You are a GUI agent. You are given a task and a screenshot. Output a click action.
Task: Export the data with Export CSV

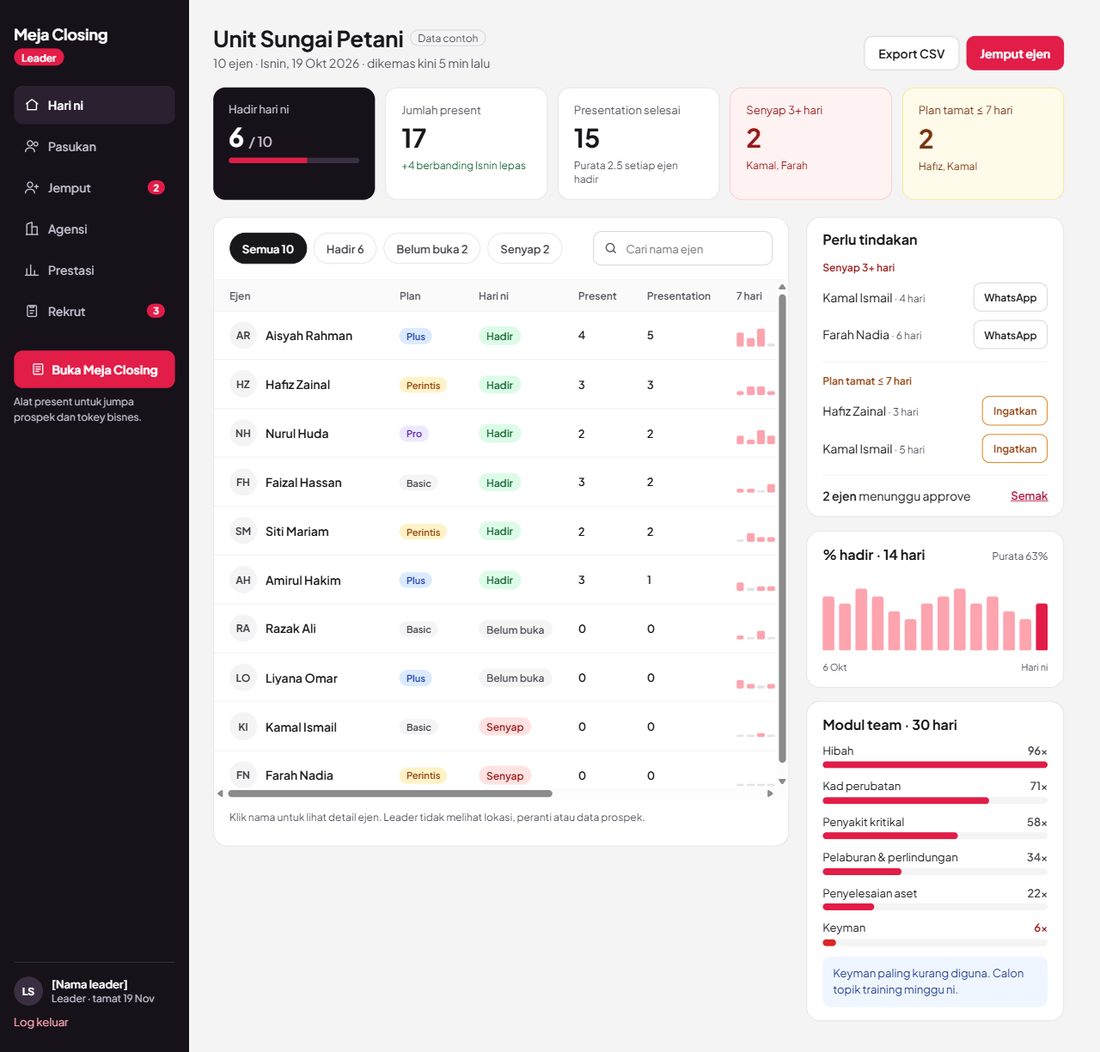tap(911, 53)
